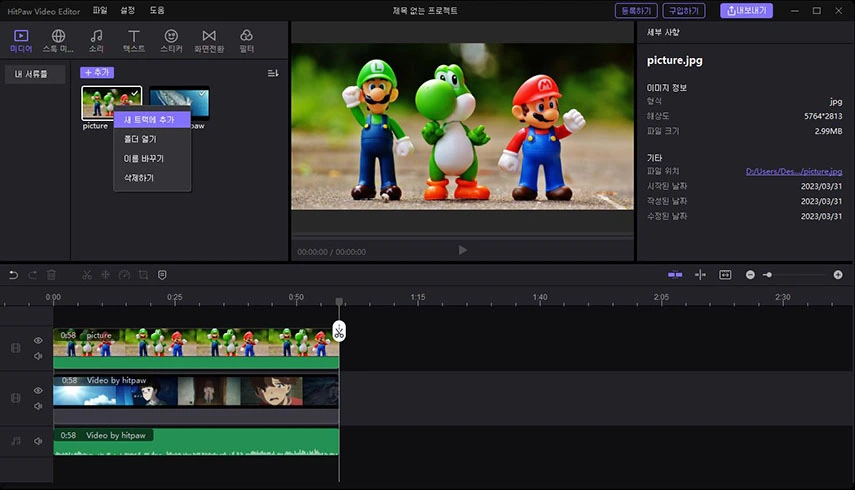
Task: Click the 등록하기 button
Action: [x=636, y=11]
